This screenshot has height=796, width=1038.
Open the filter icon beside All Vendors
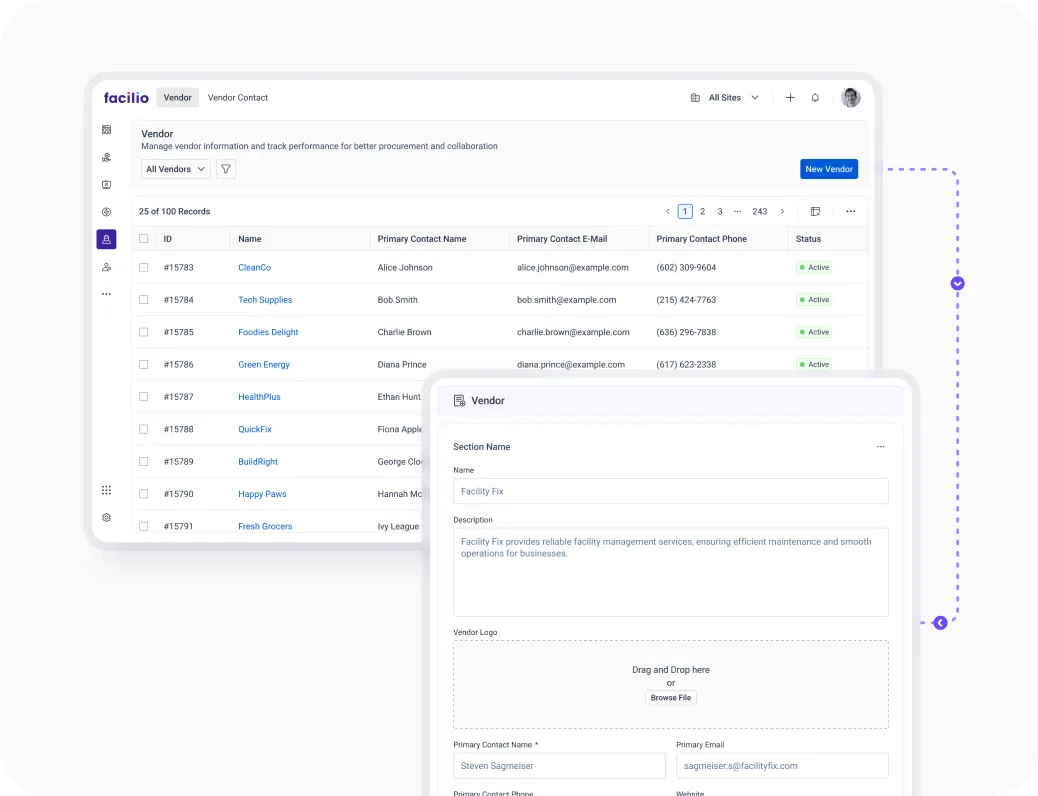click(225, 169)
